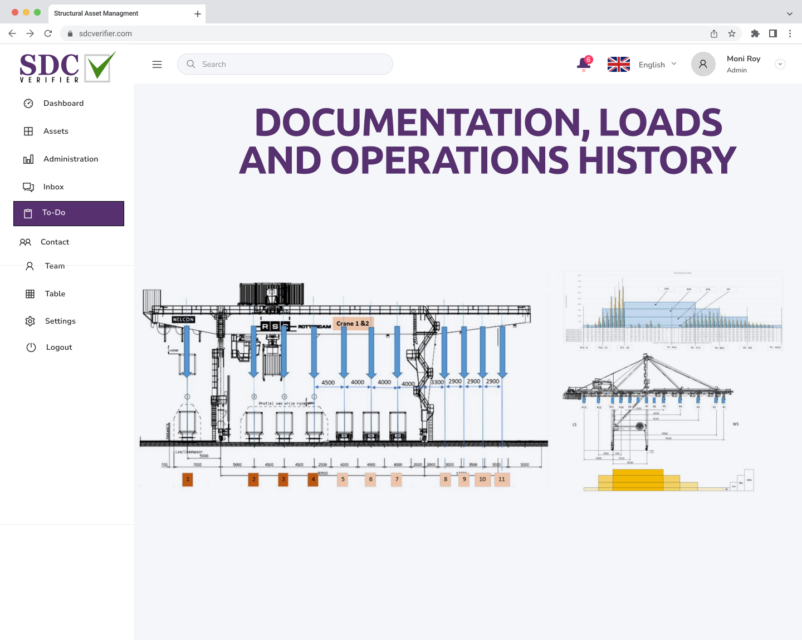802x640 pixels.
Task: Click the Administration bar-chart icon
Action: (x=30, y=158)
